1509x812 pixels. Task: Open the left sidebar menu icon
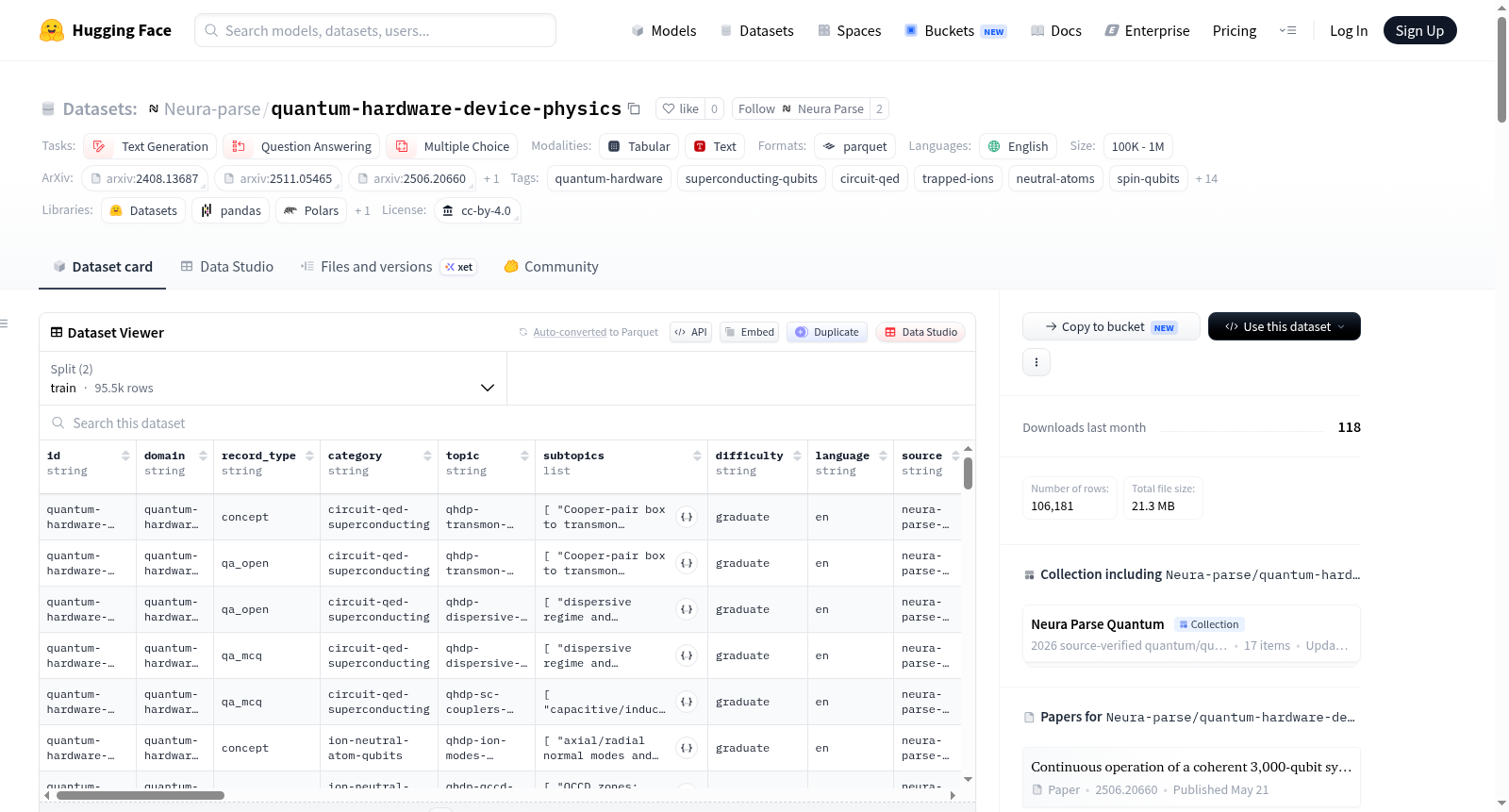(x=4, y=323)
